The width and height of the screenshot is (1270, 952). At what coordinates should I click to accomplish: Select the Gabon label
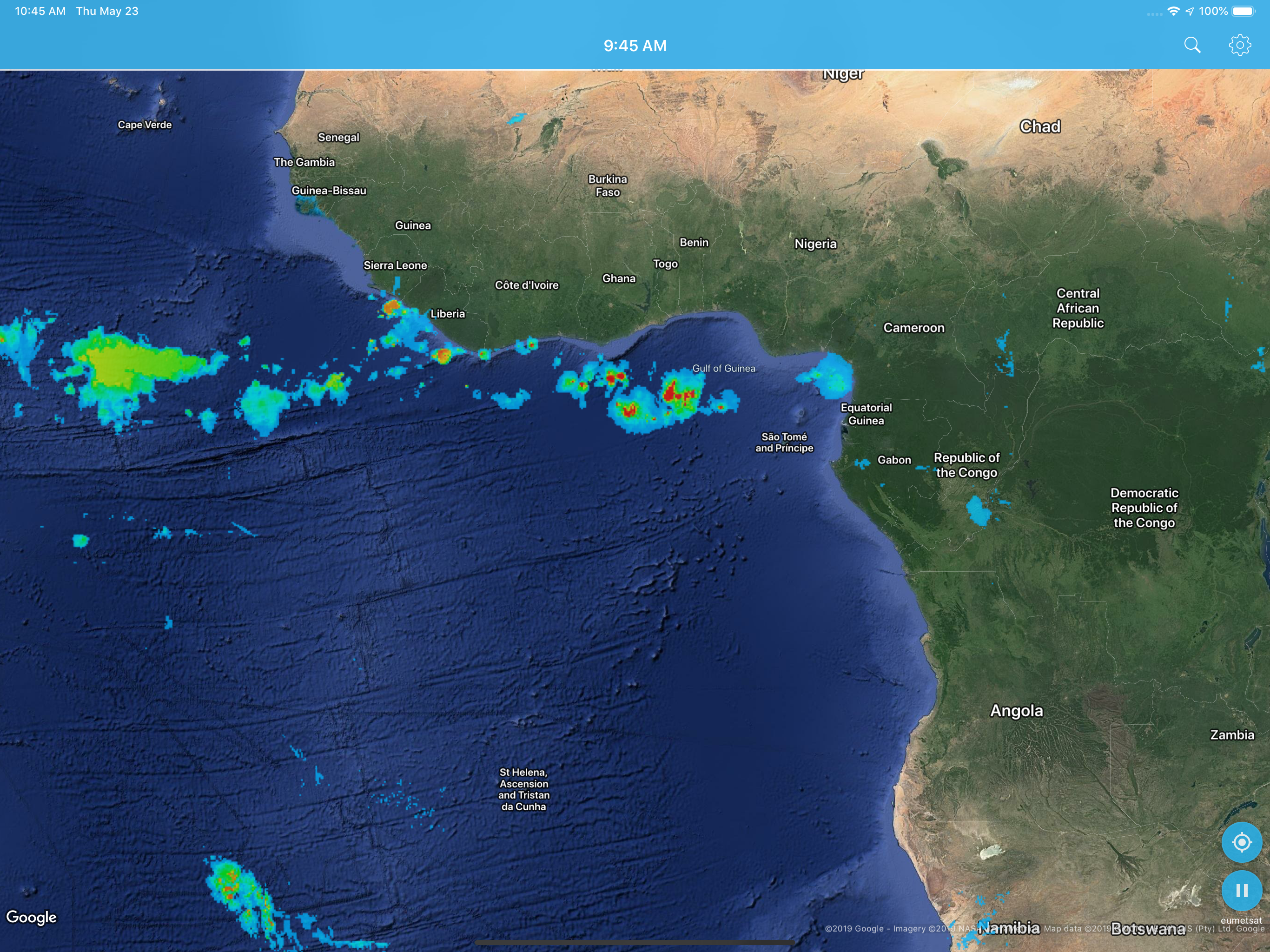pyautogui.click(x=894, y=460)
